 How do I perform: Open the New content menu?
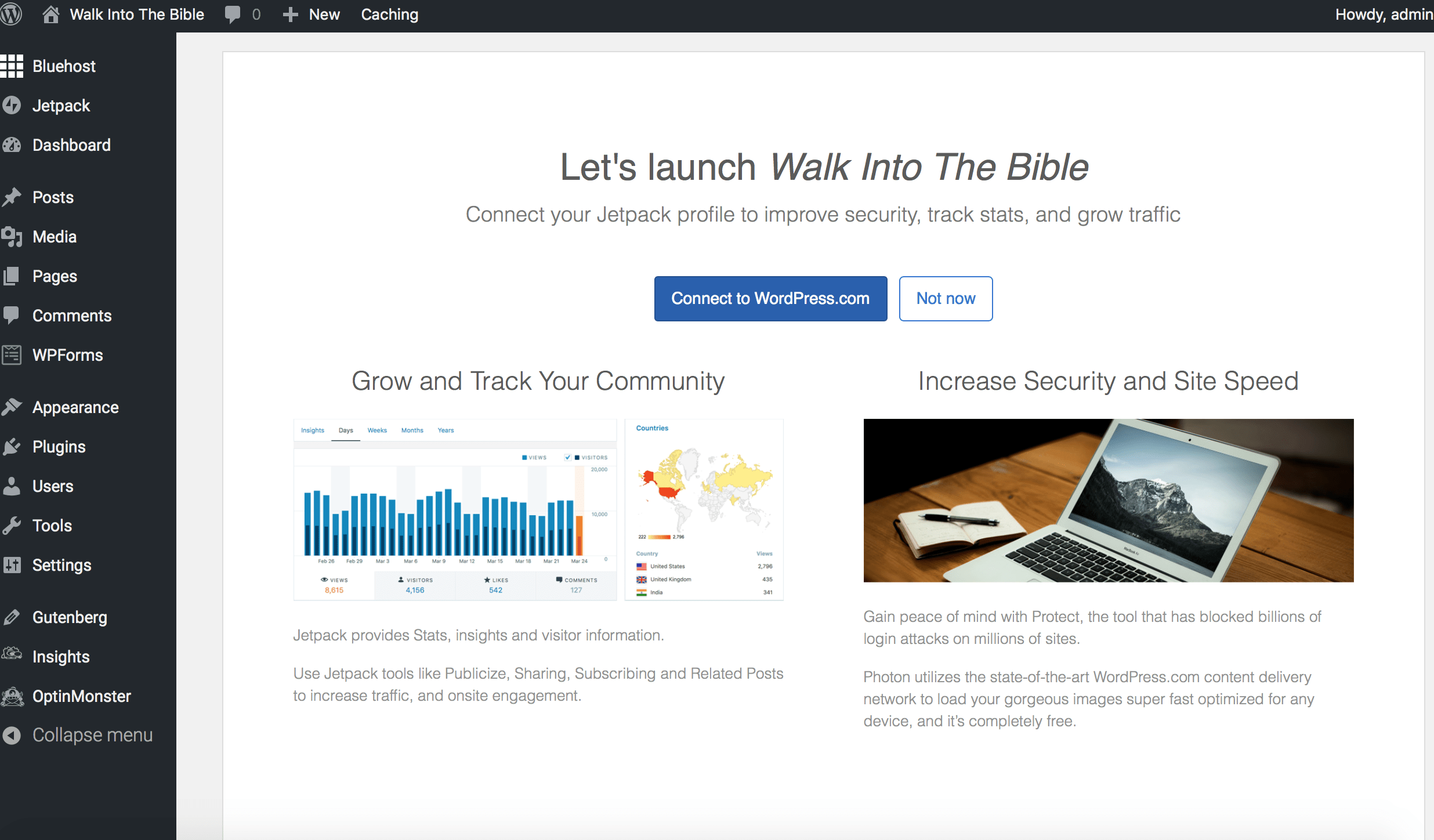pyautogui.click(x=312, y=14)
